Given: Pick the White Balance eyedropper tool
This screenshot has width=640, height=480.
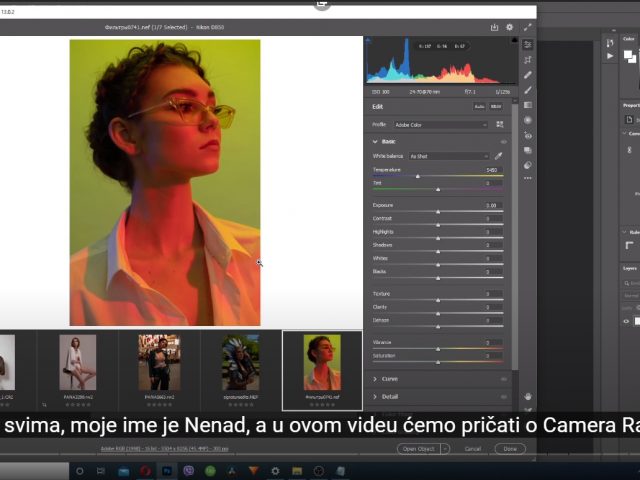Looking at the screenshot, I should 498,156.
